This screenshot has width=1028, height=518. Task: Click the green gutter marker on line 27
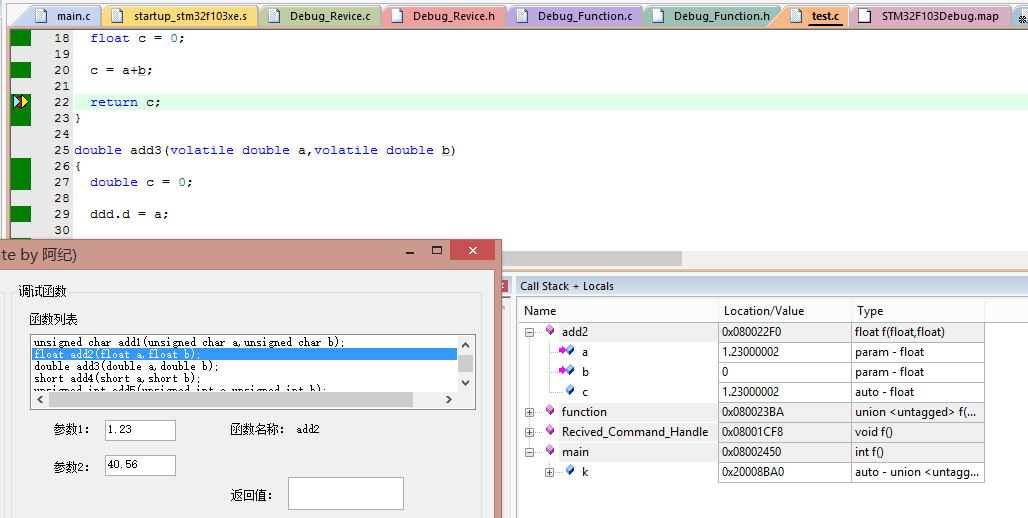[x=20, y=182]
